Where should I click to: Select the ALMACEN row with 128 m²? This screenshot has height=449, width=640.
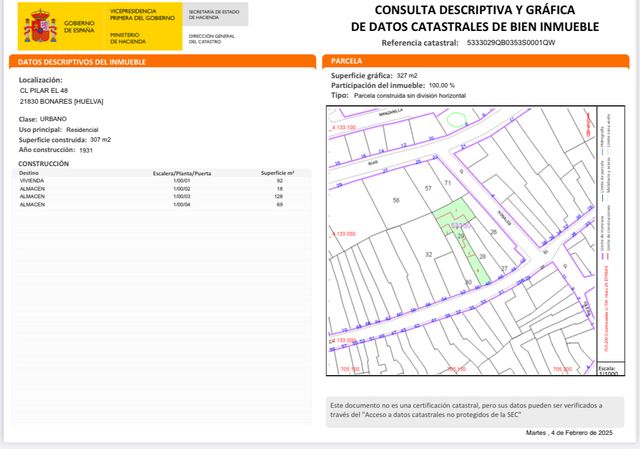click(150, 196)
